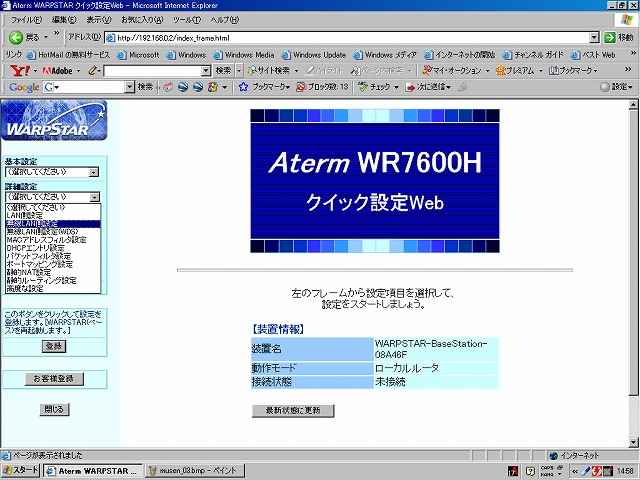Screen dimensions: 640x480
Task: Expand the address bar dropdown arrow
Action: click(594, 38)
